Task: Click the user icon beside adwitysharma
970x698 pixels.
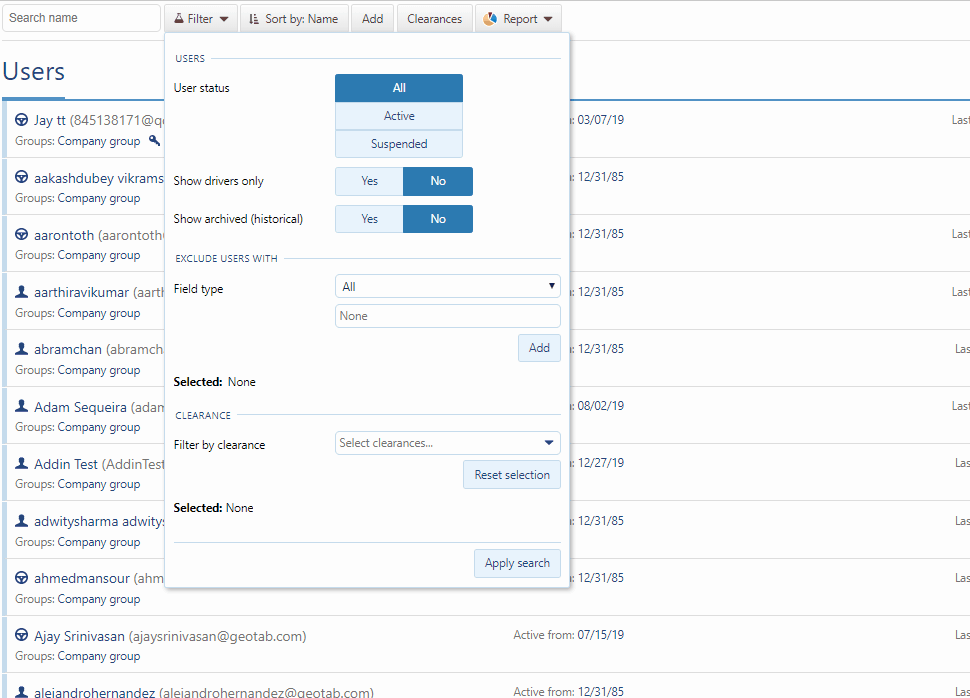Action: coord(22,520)
